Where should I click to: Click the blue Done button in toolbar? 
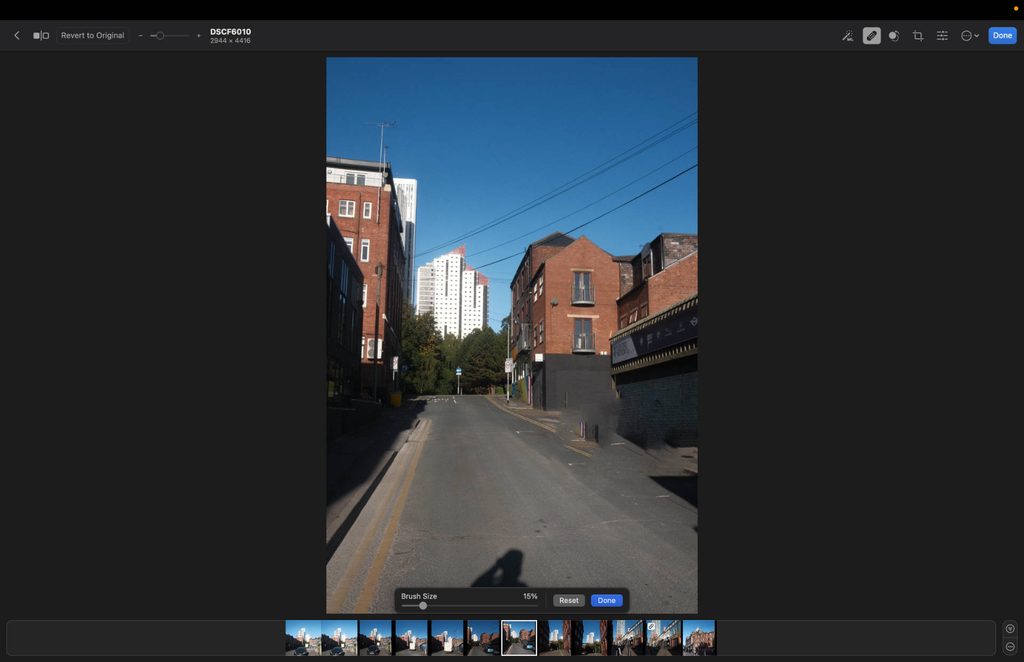(x=1002, y=35)
